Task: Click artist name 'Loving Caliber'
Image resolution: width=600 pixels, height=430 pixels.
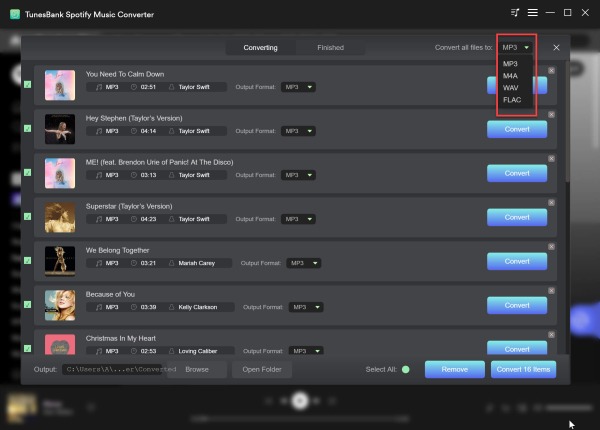Action: [x=198, y=351]
